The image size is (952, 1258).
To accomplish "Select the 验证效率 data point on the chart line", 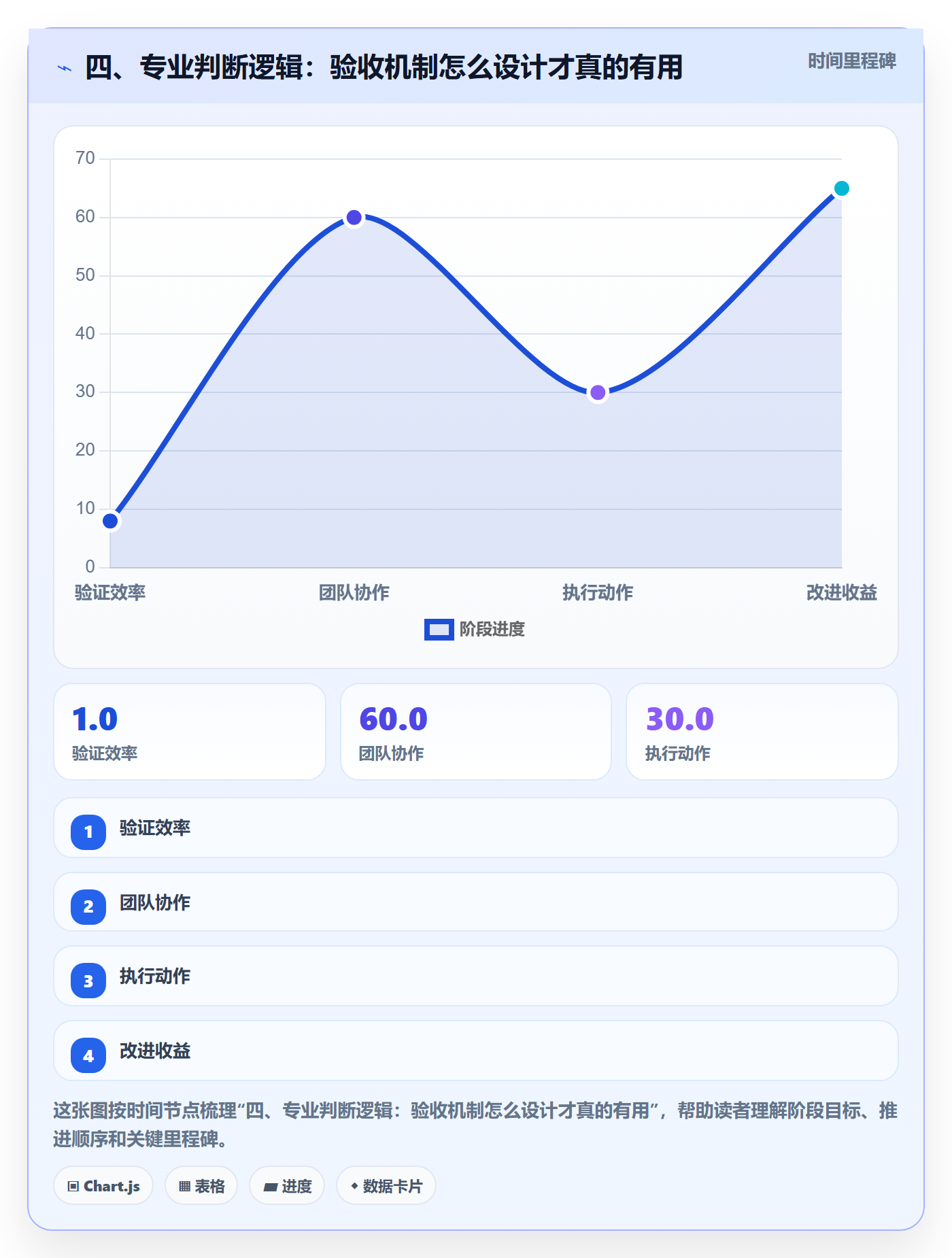I will (110, 521).
